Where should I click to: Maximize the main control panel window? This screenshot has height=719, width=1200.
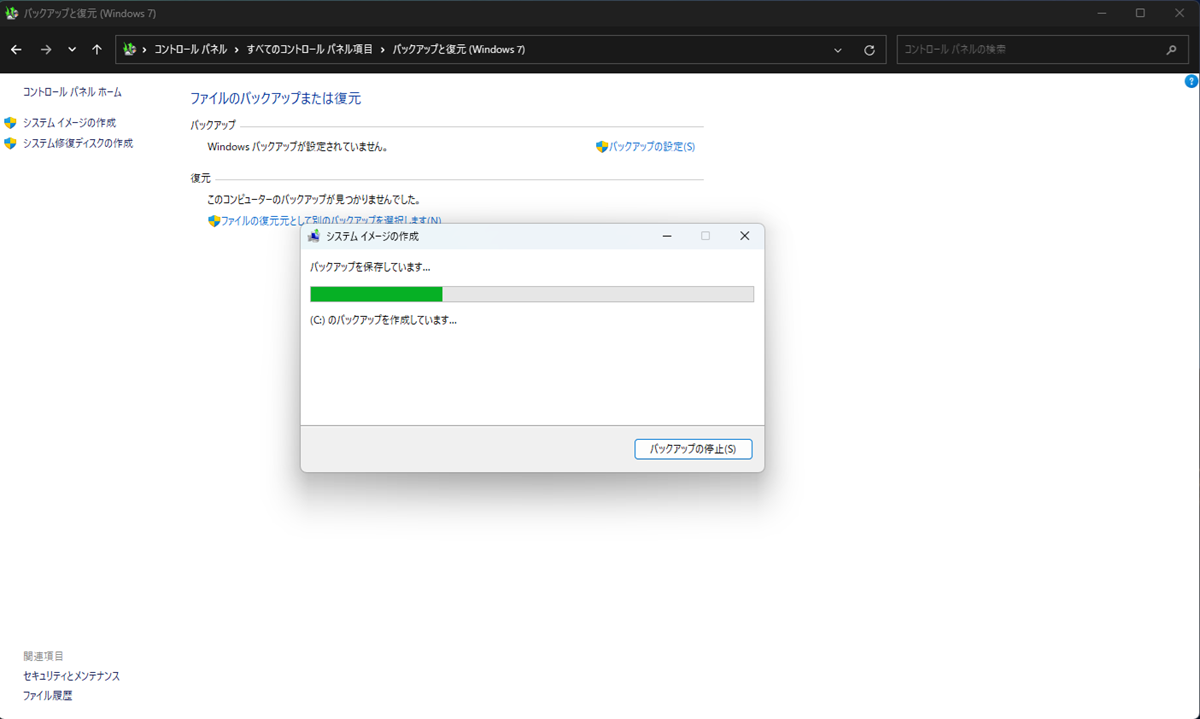click(x=1140, y=13)
